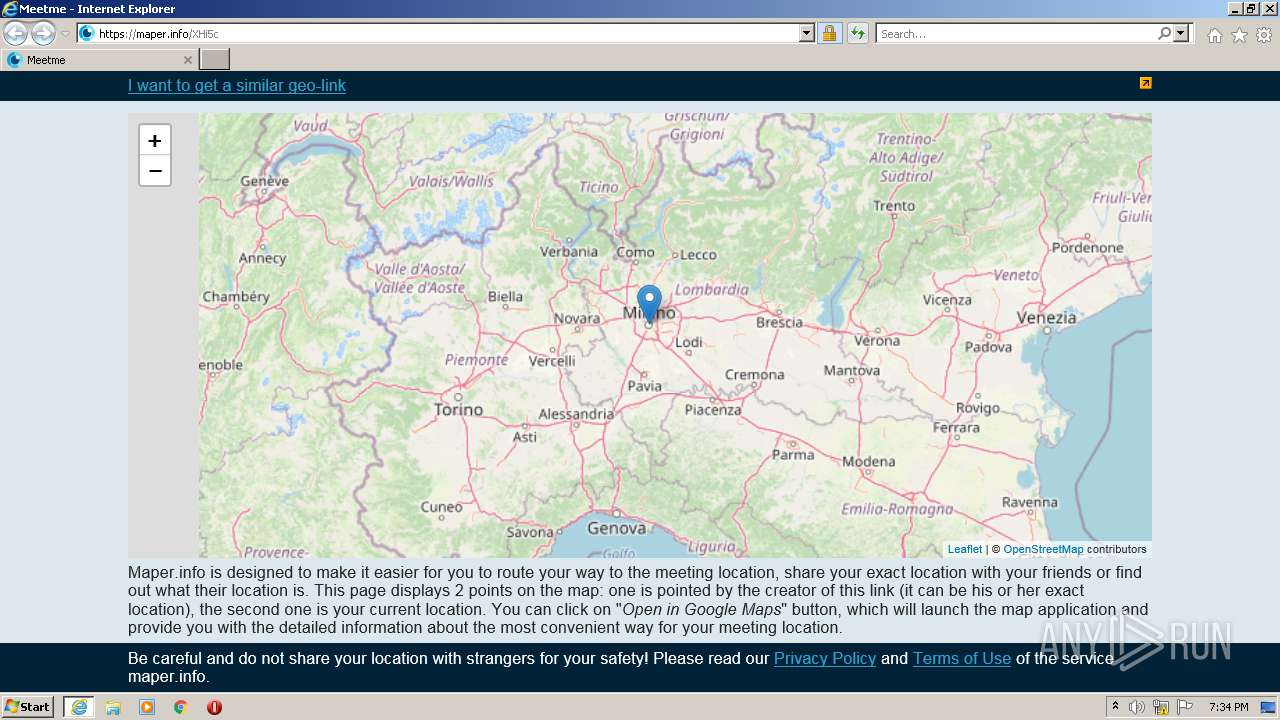Open the Privacy Policy link
The height and width of the screenshot is (720, 1280).
point(825,658)
